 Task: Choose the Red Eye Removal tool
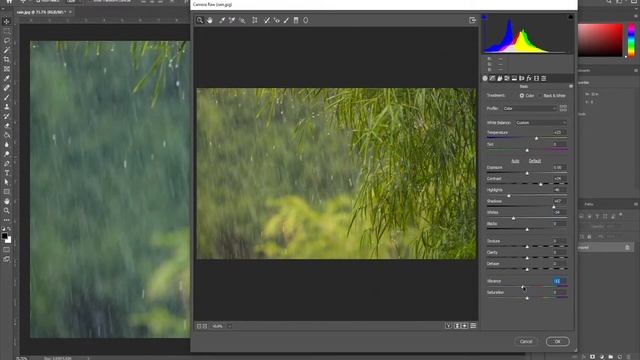pyautogui.click(x=277, y=20)
